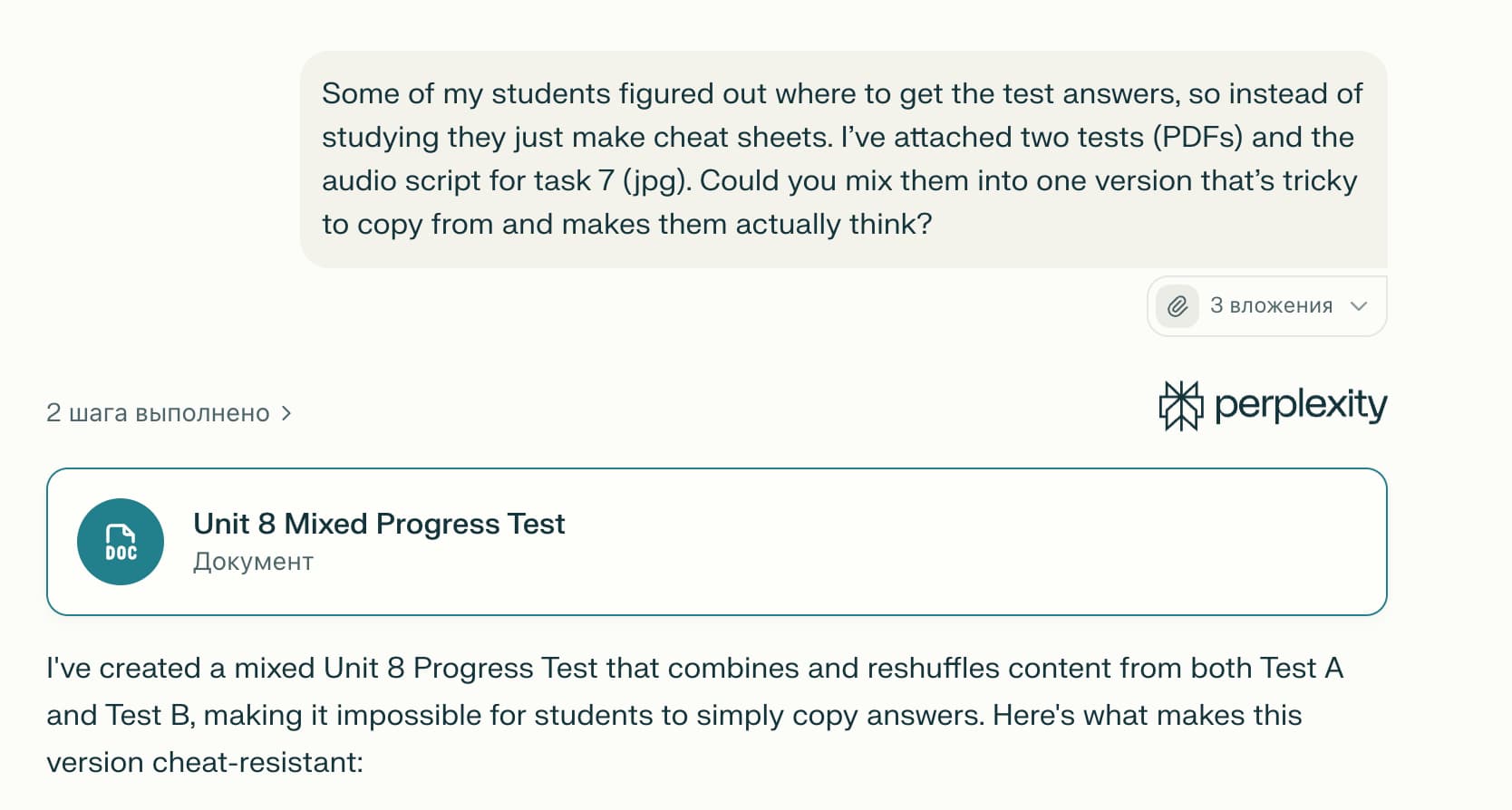Click the Perplexity star logo icon
The height and width of the screenshot is (810, 1512).
click(x=1180, y=405)
